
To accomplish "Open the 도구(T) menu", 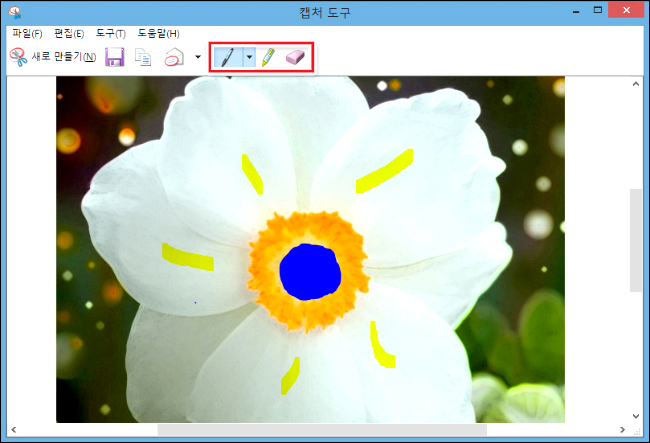I will tap(111, 34).
